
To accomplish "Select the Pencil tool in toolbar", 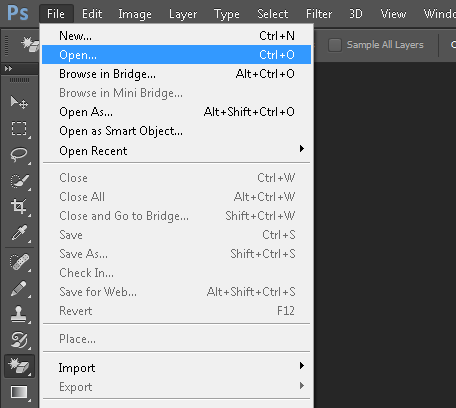I will tap(19, 288).
